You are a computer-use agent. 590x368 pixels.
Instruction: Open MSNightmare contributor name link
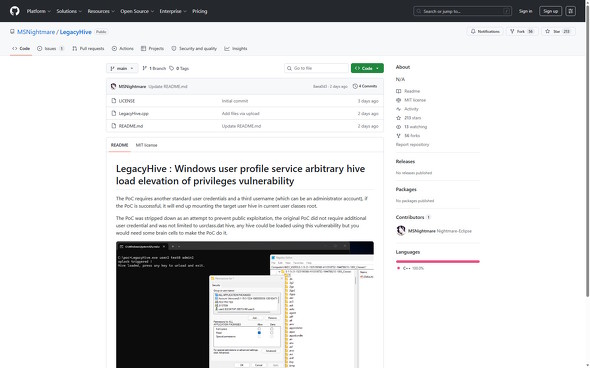pyautogui.click(x=421, y=231)
